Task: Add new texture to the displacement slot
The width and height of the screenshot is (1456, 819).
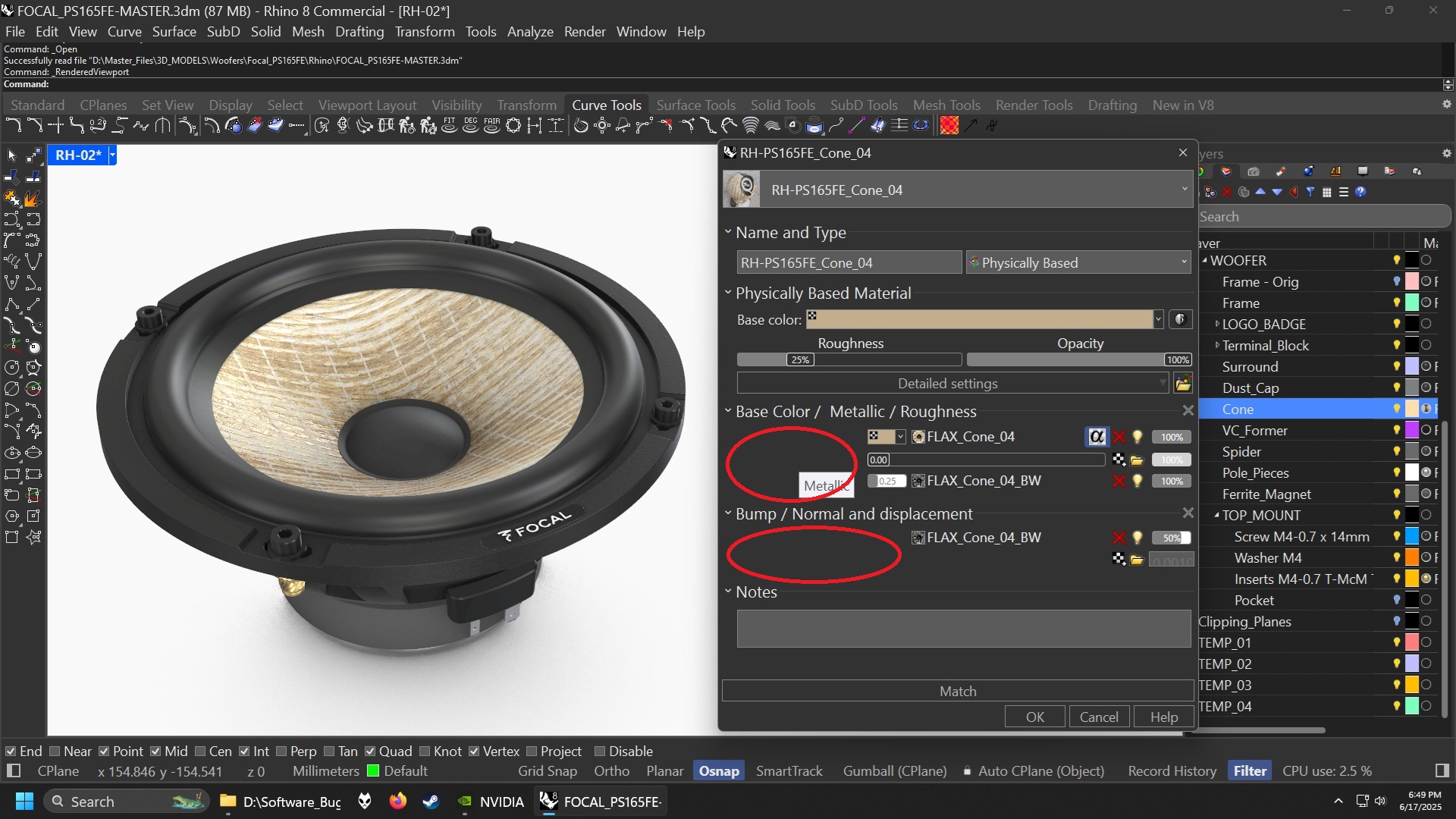Action: point(1119,560)
